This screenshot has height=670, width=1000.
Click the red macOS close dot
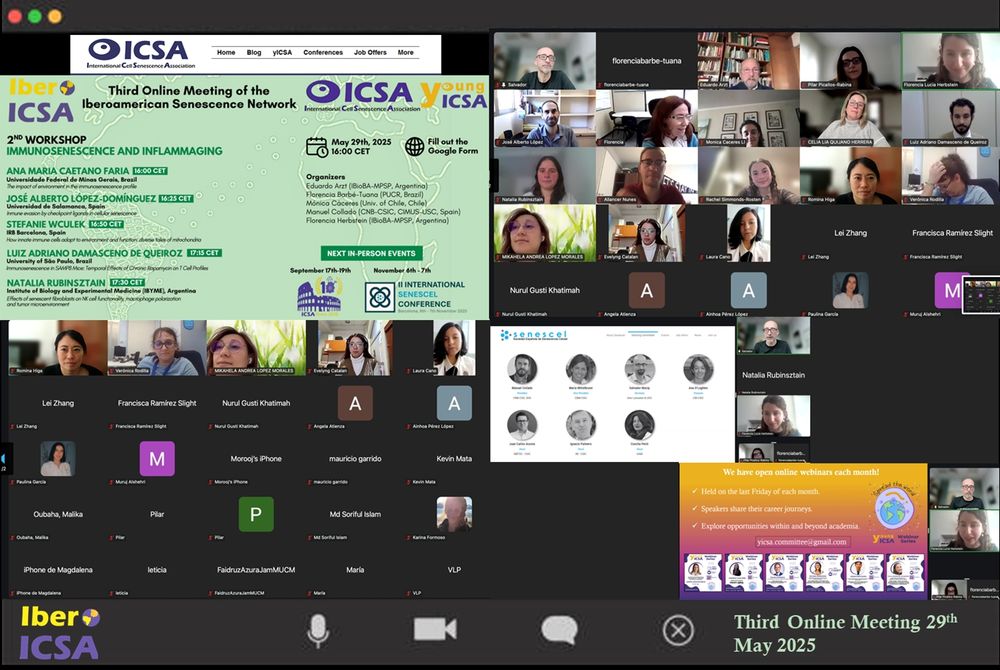point(15,17)
